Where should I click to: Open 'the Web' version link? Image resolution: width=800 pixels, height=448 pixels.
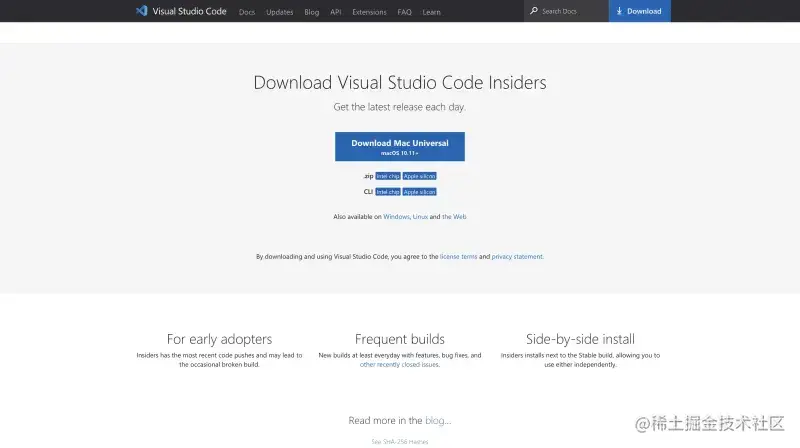pos(454,216)
